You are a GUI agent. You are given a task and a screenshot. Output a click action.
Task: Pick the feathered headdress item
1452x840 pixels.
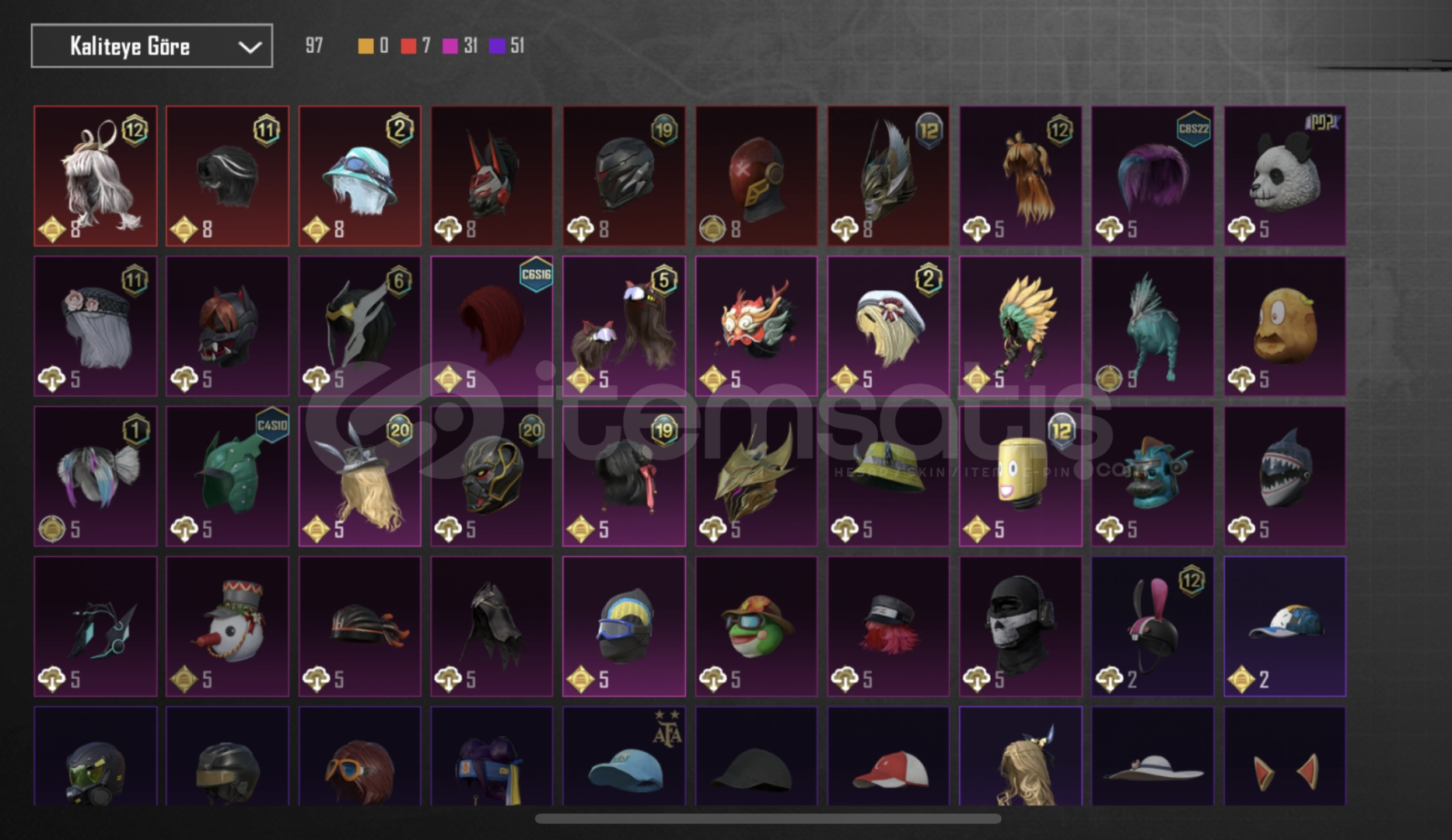[1020, 327]
